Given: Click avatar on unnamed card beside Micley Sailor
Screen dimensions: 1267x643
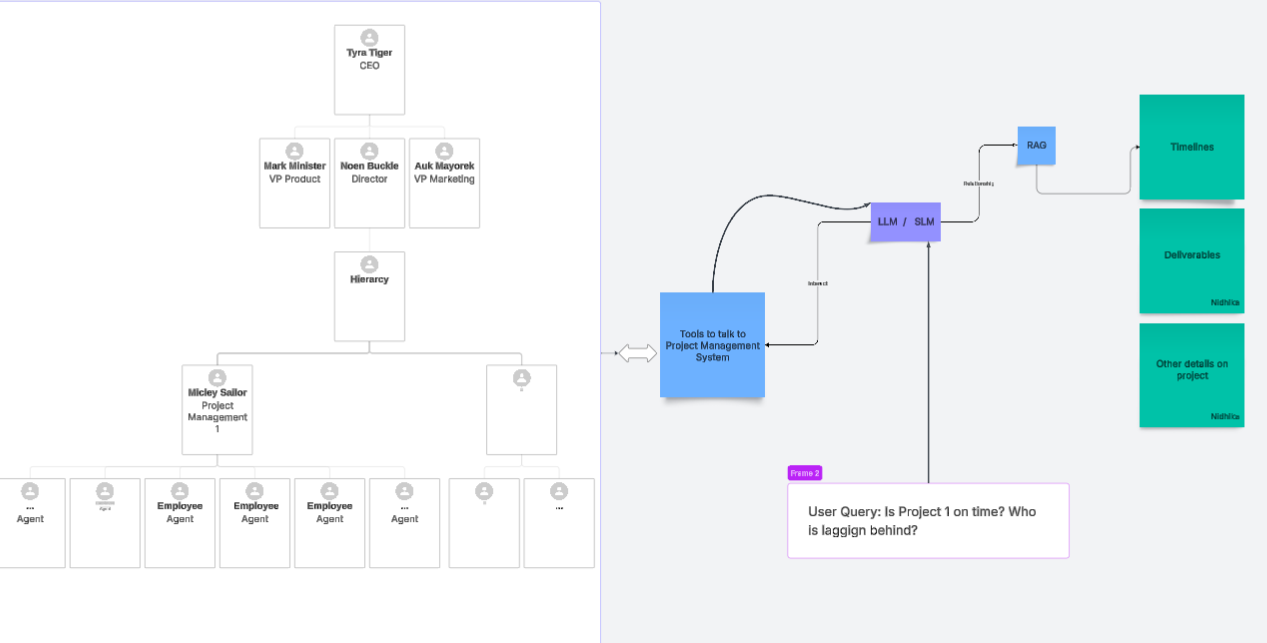Looking at the screenshot, I should click(x=521, y=378).
